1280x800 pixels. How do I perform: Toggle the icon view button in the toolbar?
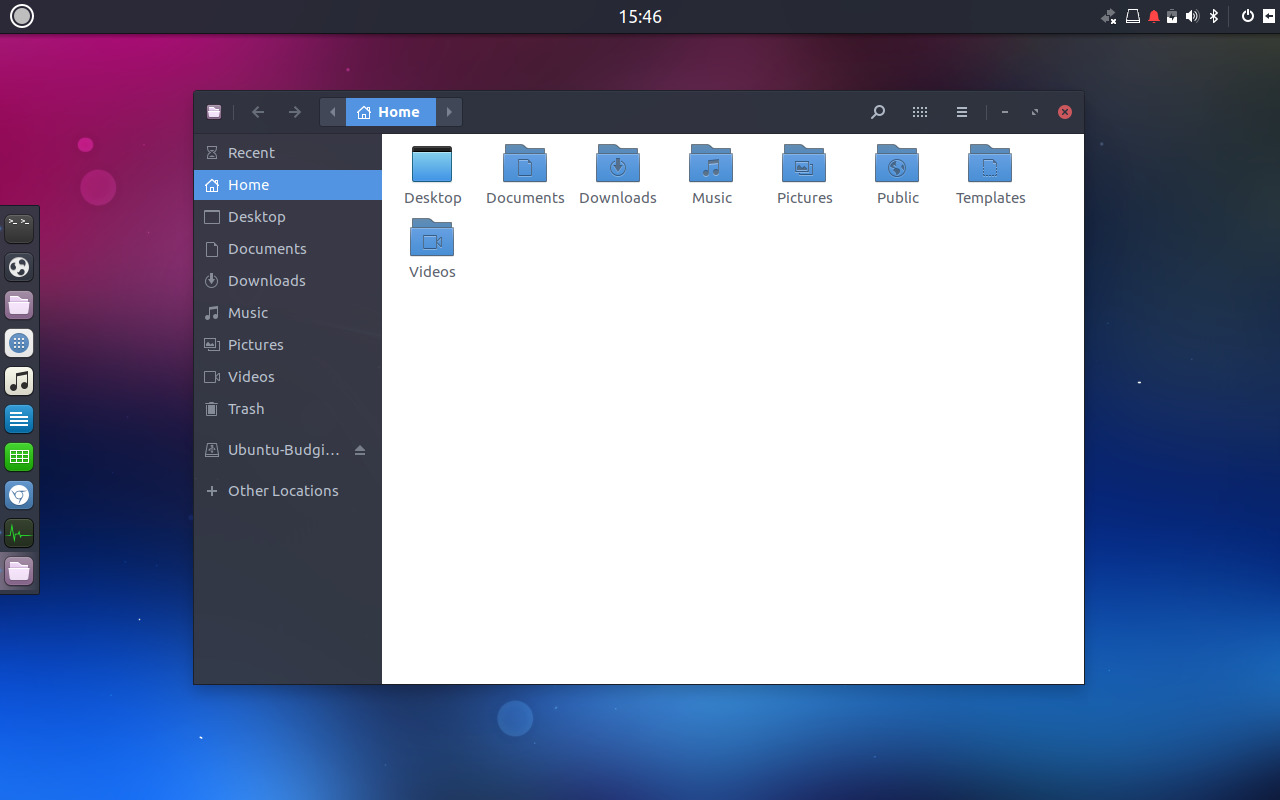pyautogui.click(x=920, y=112)
